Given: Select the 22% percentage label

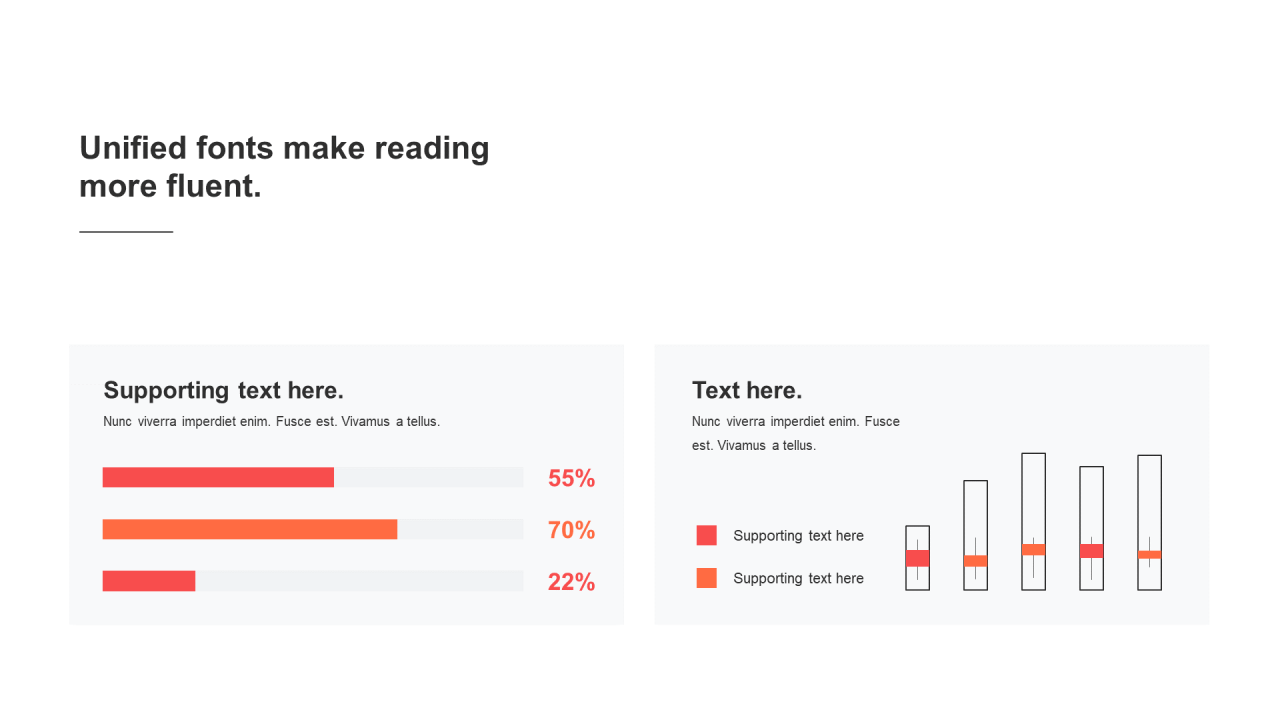Looking at the screenshot, I should click(571, 582).
